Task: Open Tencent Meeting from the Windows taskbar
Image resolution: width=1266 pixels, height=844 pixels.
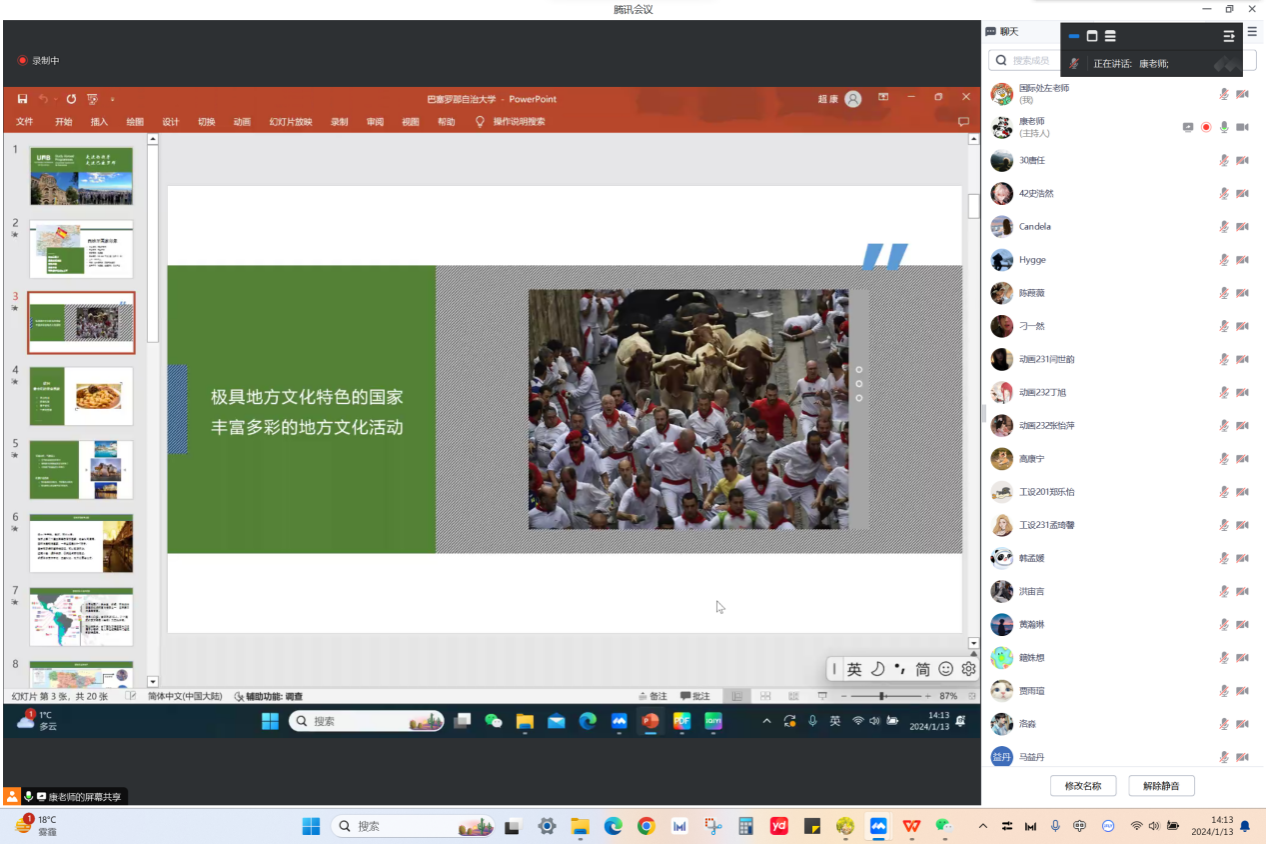Action: pos(878,826)
